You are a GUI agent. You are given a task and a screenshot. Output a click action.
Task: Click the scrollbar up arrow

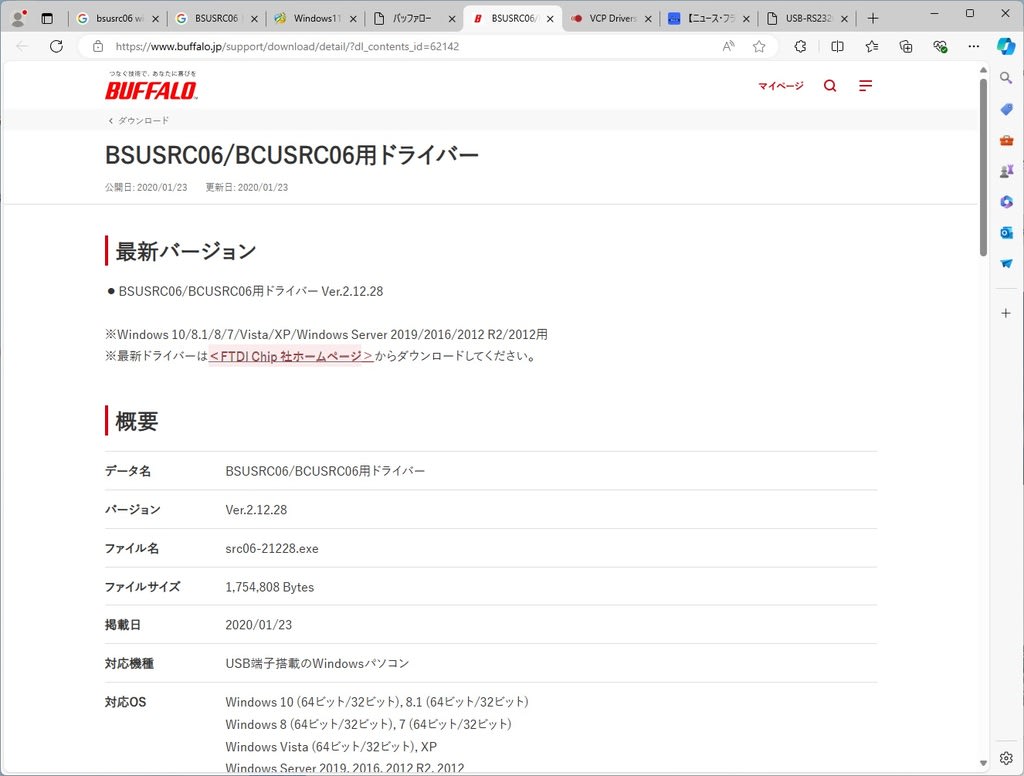pyautogui.click(x=984, y=70)
